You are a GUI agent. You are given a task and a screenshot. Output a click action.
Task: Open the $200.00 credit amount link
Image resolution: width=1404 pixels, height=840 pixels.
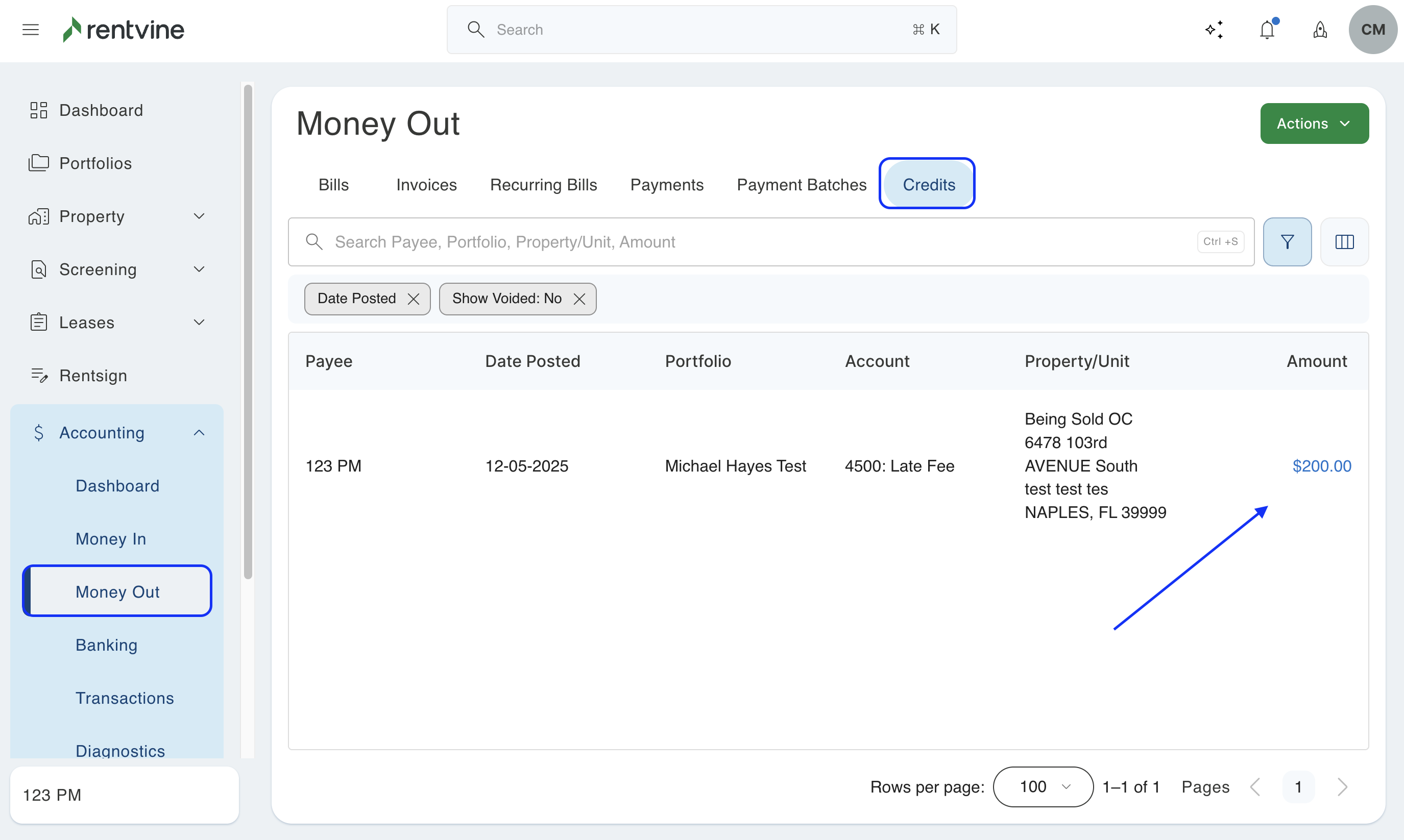(x=1321, y=465)
